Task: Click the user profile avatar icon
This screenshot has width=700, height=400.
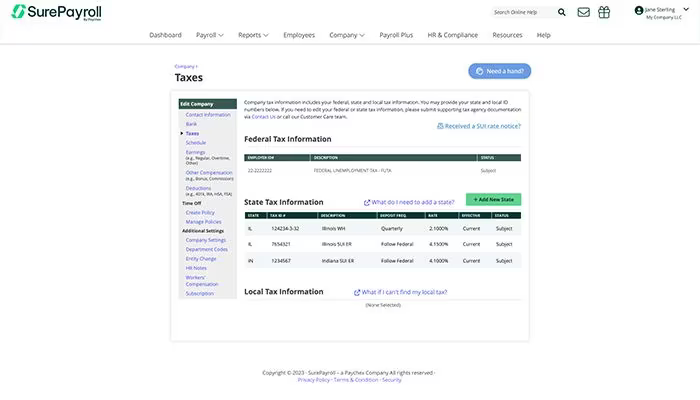Action: click(639, 10)
